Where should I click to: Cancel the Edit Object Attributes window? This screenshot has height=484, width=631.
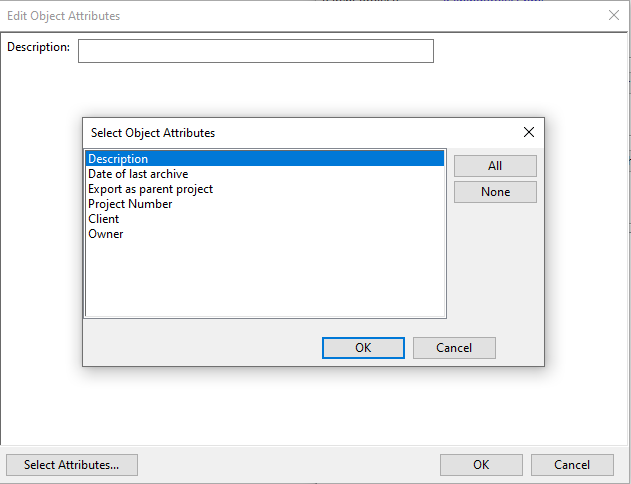pos(572,465)
